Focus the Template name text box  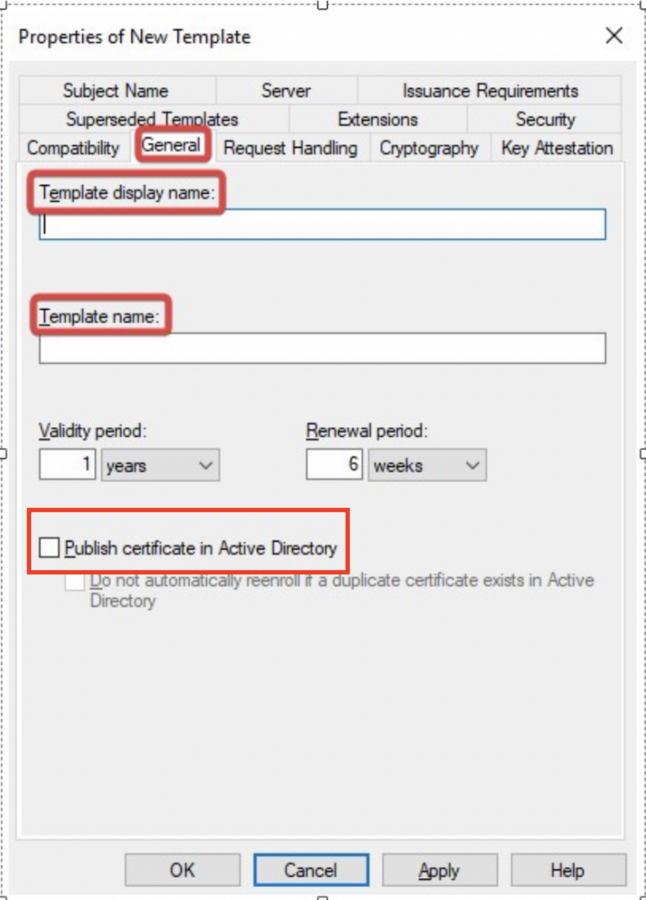(322, 348)
